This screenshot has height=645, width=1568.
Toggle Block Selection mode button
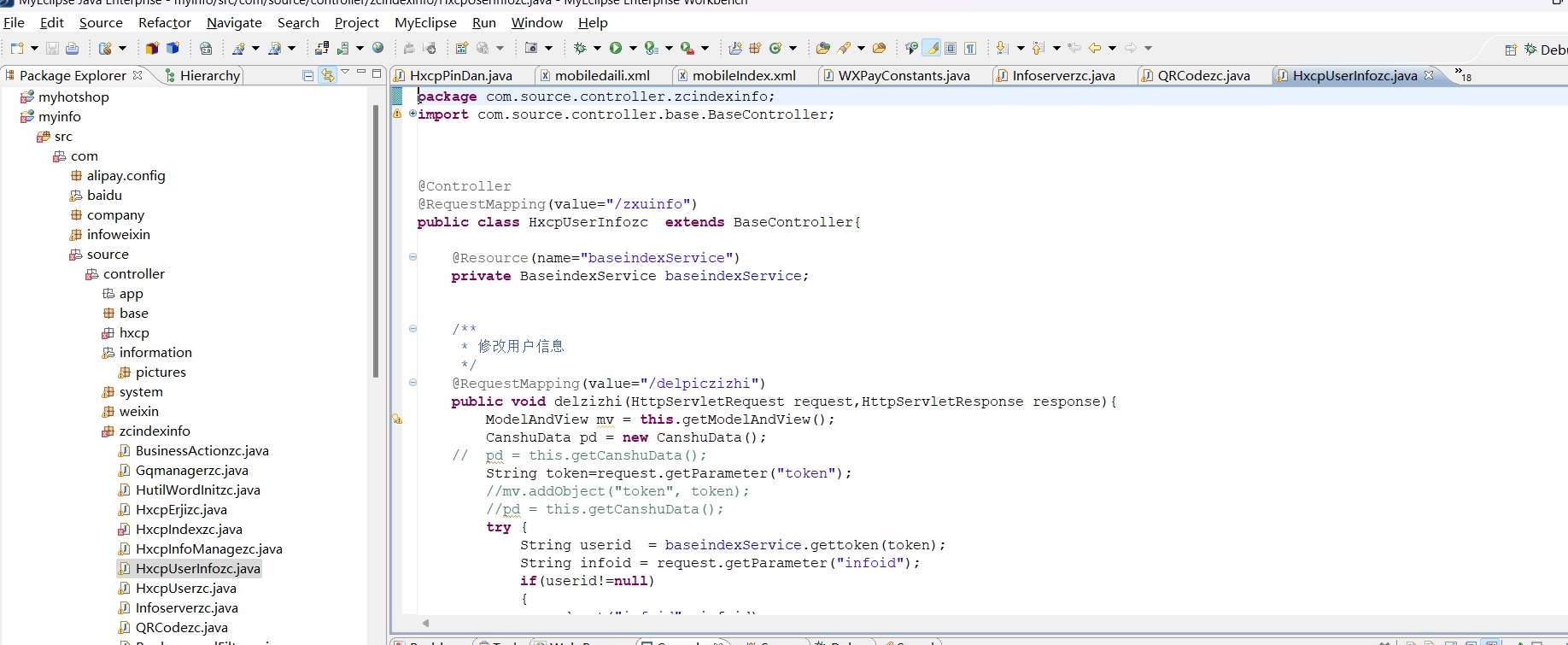[x=951, y=49]
